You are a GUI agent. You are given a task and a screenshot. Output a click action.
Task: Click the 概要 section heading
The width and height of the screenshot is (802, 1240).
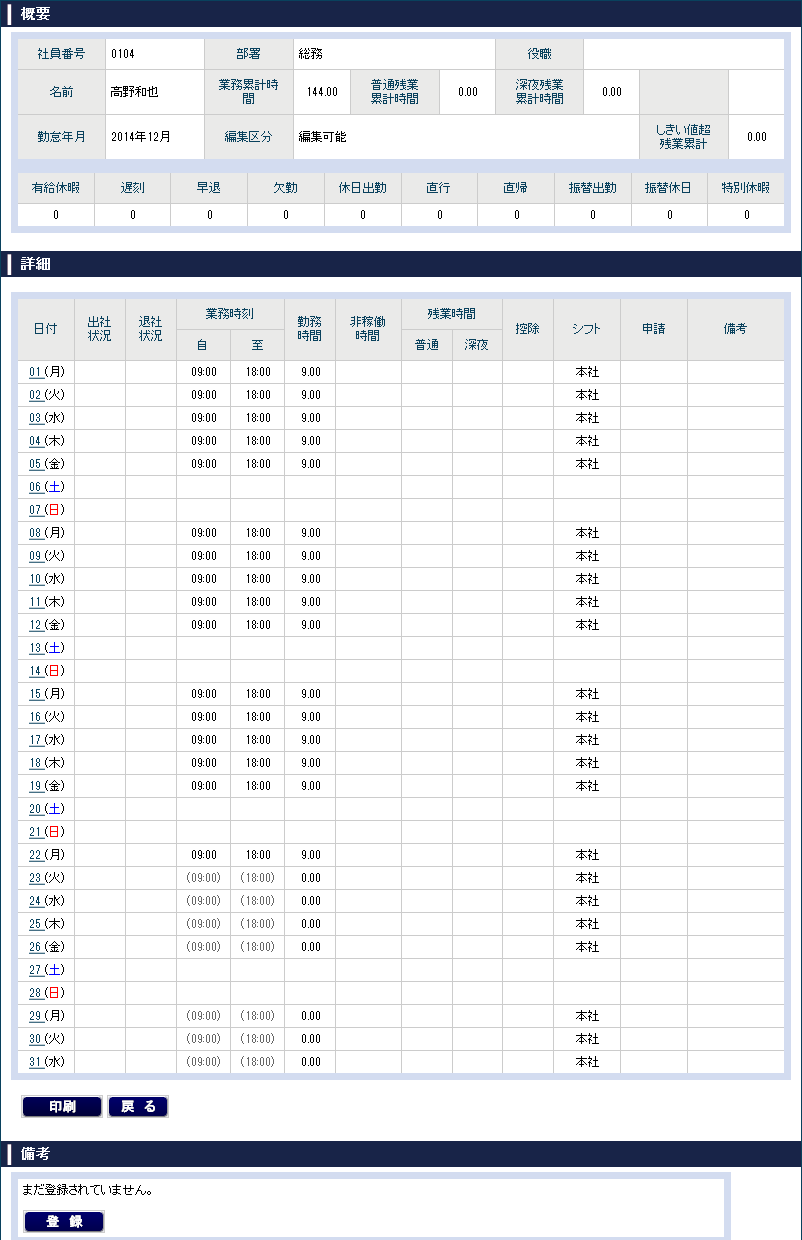[x=36, y=14]
